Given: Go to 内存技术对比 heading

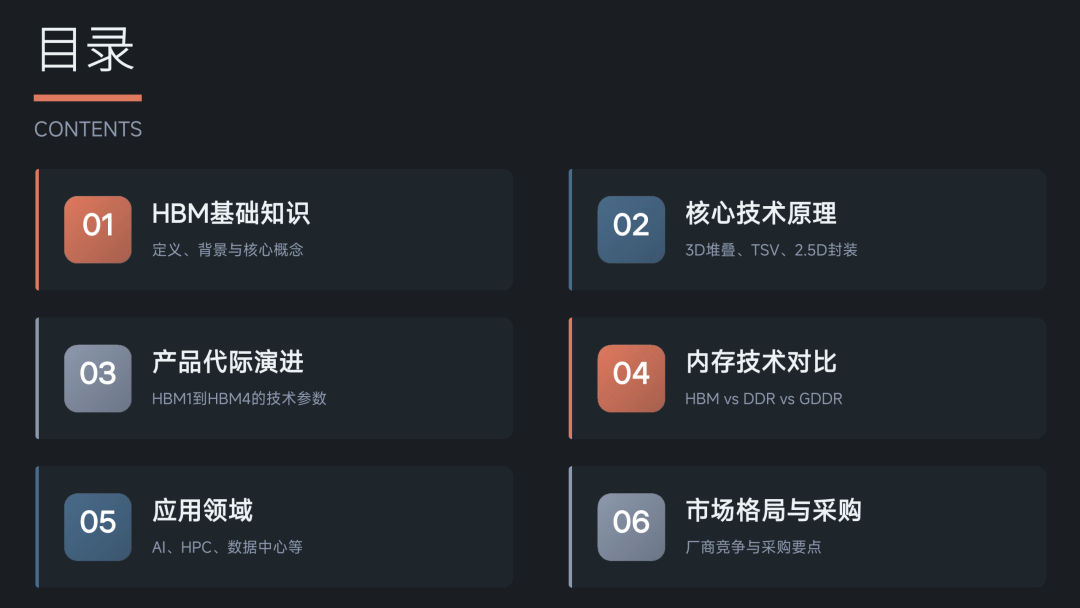Looking at the screenshot, I should click(x=761, y=362).
